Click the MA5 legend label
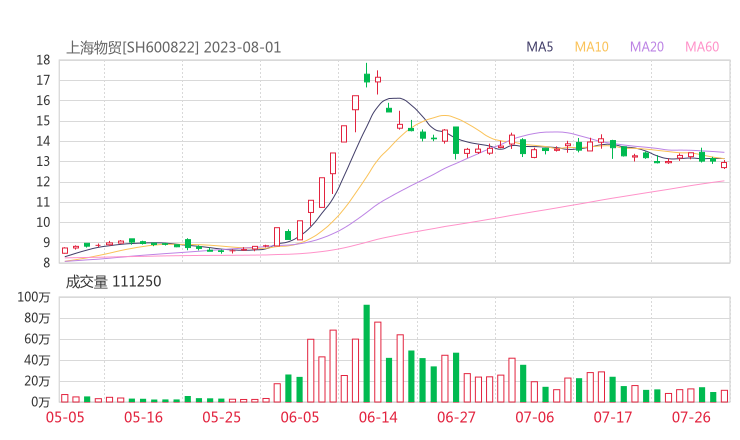This screenshot has height=440, width=740. pos(539,47)
